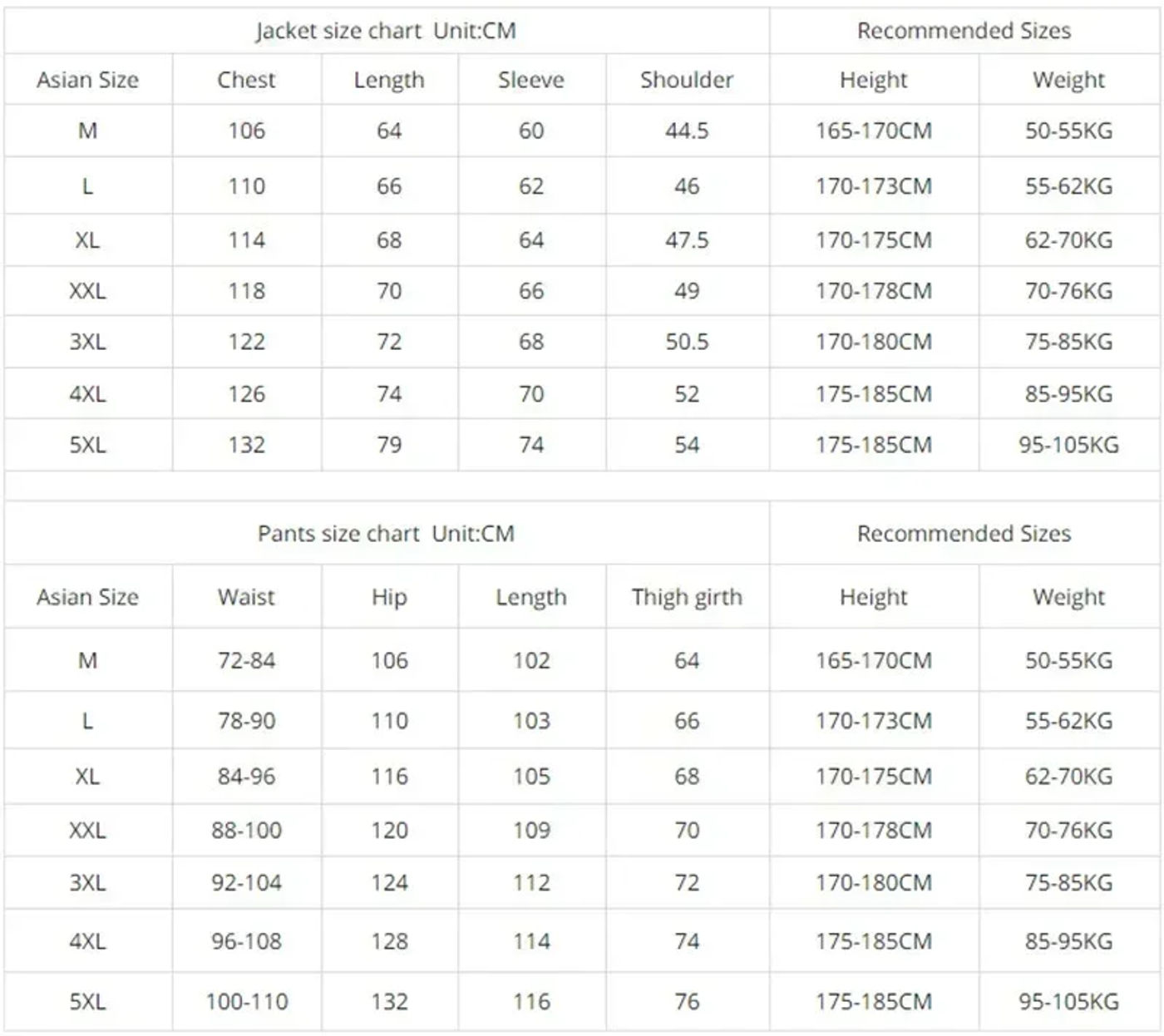
Task: Click the jacket shoulder value 50.5
Action: pyautogui.click(x=687, y=342)
